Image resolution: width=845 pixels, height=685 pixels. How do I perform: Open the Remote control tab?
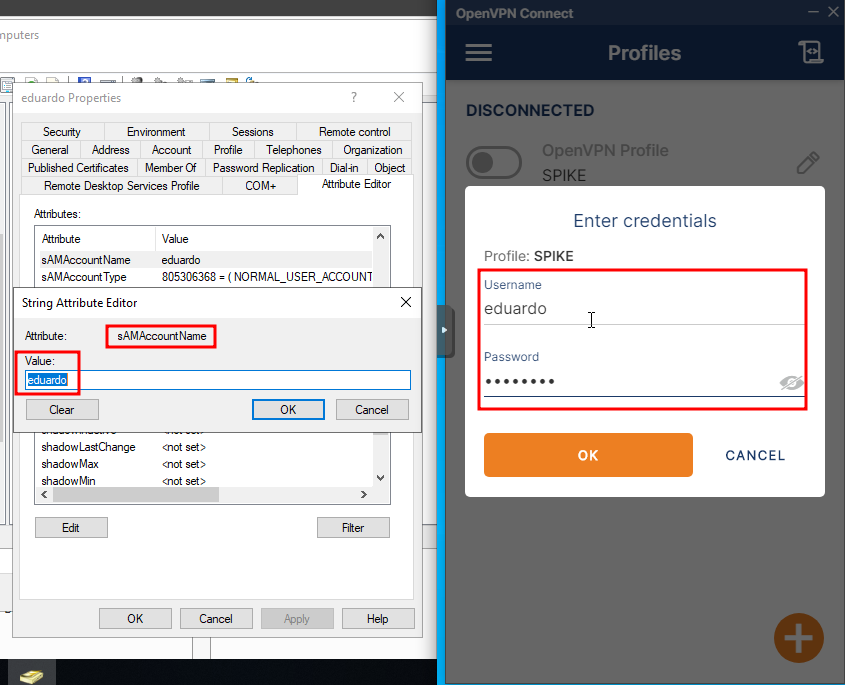[355, 132]
